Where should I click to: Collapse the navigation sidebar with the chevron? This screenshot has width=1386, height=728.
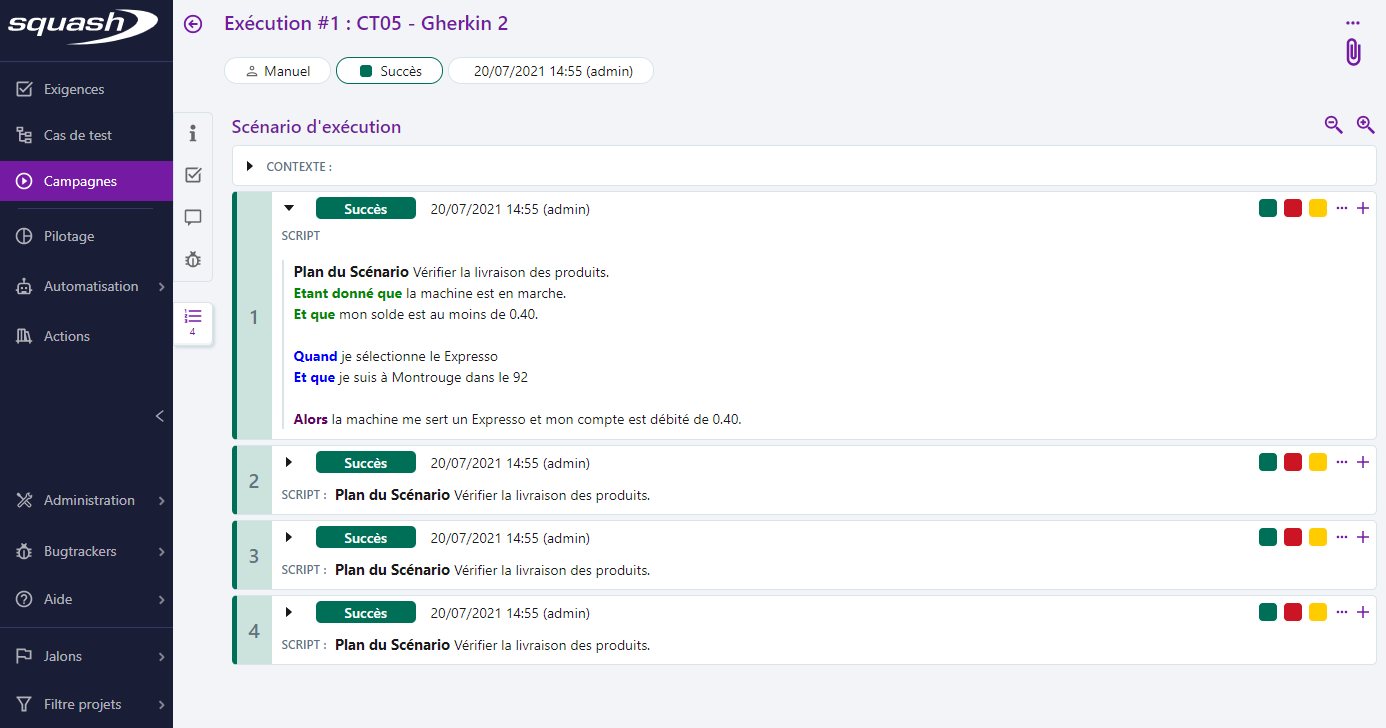pyautogui.click(x=159, y=416)
